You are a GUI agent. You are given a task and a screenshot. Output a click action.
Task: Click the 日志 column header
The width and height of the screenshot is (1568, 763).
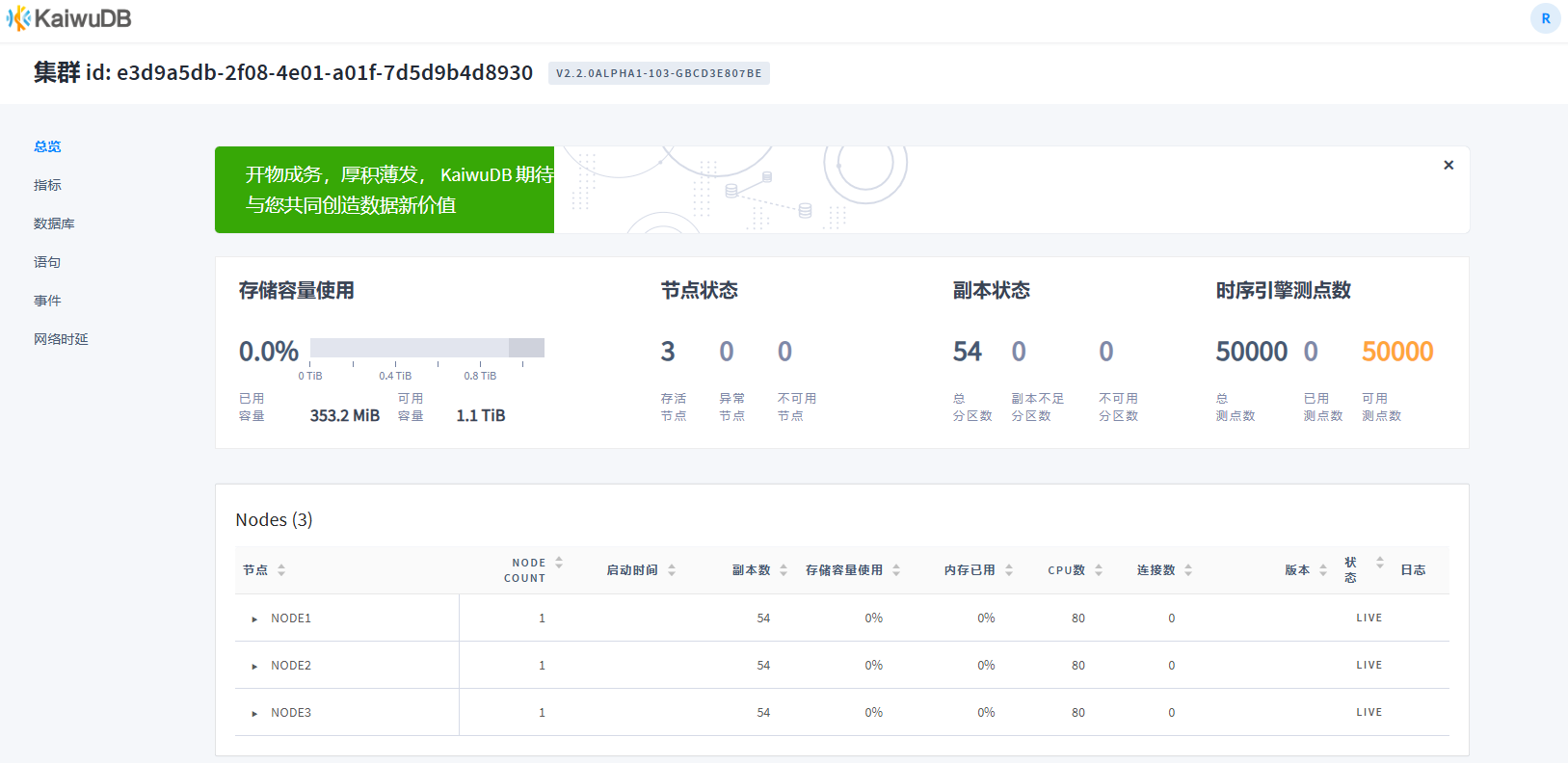point(1413,570)
